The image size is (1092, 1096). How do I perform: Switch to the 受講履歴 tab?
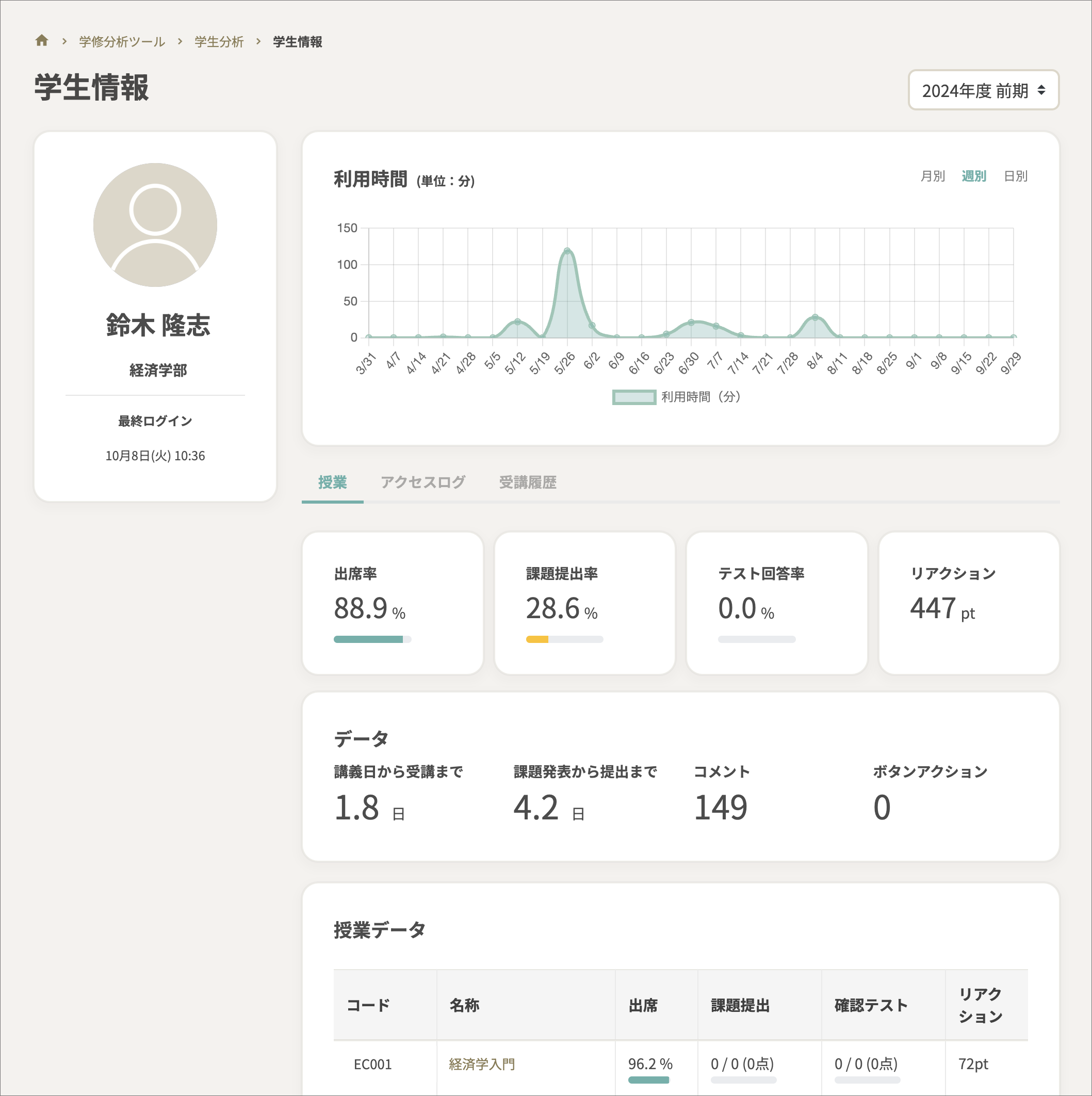(527, 481)
